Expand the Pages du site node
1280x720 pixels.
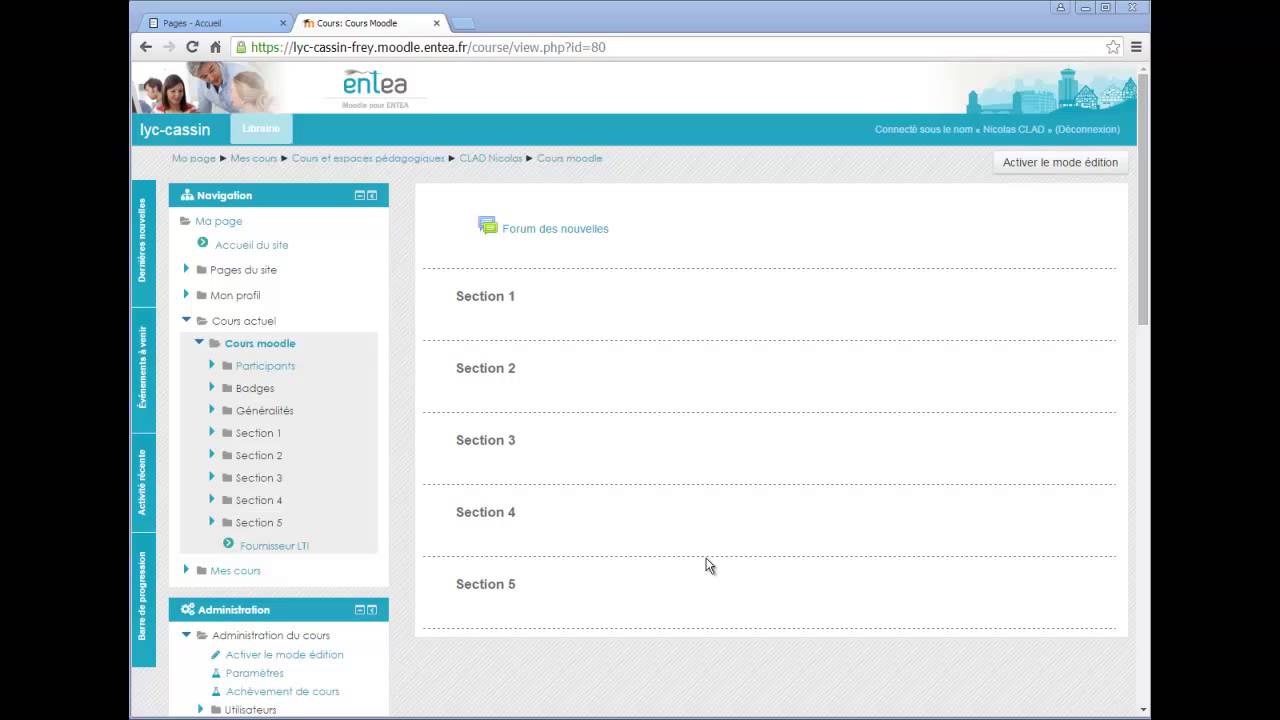point(186,269)
